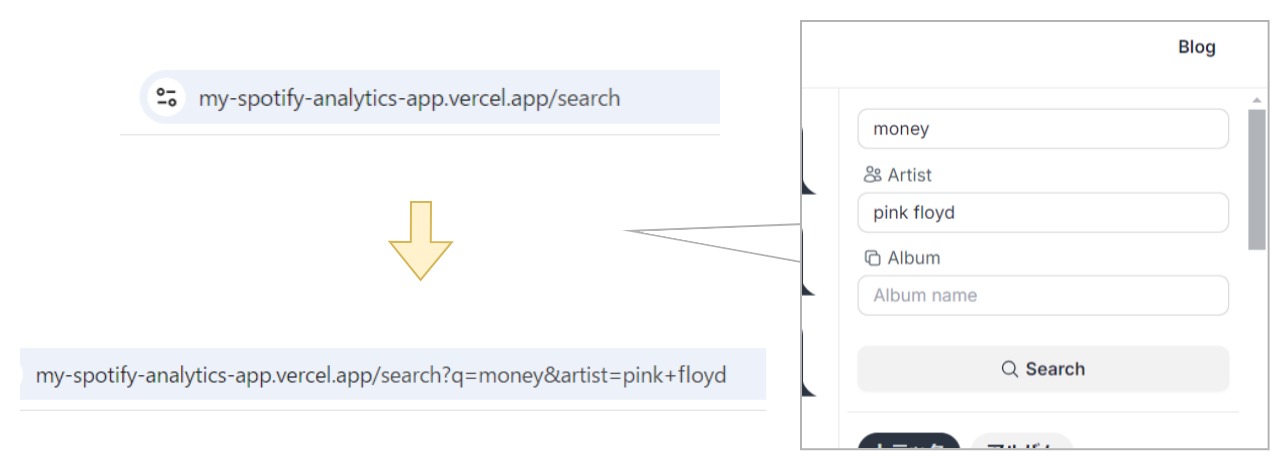1288x470 pixels.
Task: Click the Album field label
Action: (914, 258)
